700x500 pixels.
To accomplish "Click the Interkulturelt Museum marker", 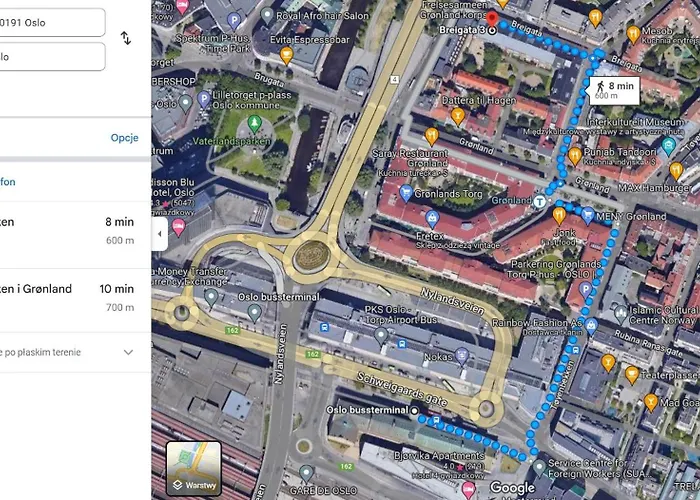I will [x=668, y=145].
